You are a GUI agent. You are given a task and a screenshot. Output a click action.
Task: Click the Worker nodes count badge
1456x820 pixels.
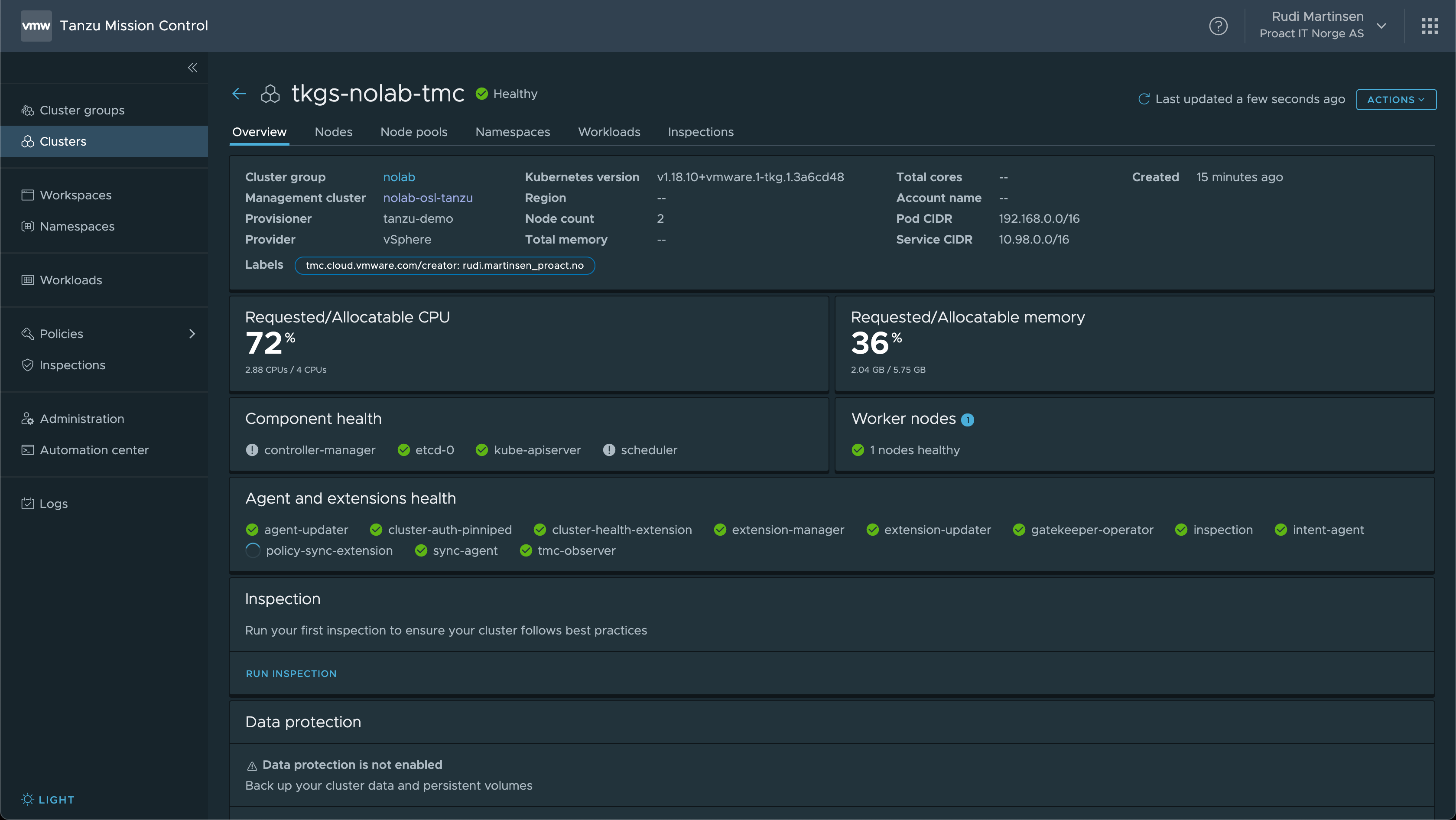tap(968, 420)
